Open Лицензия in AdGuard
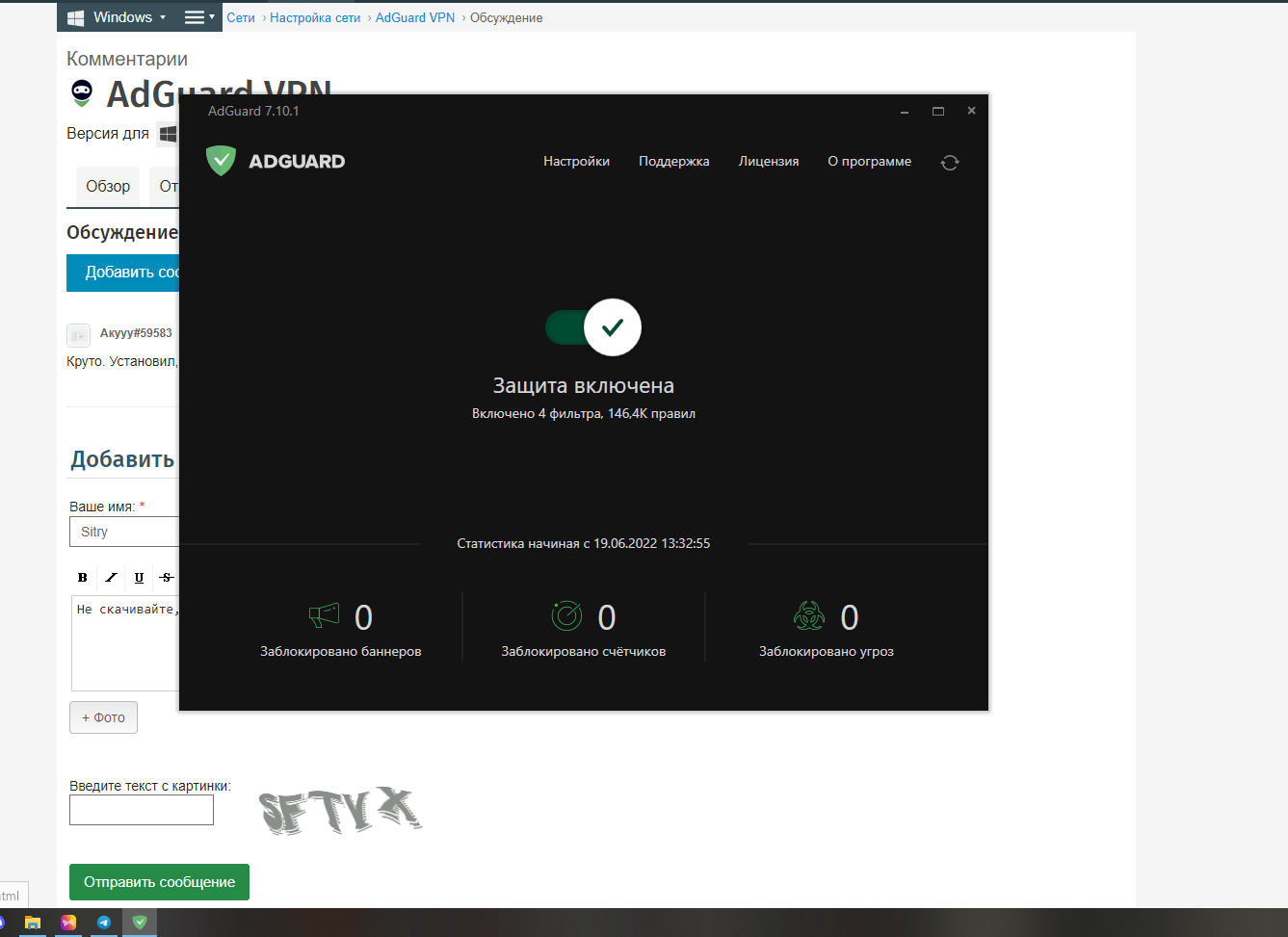This screenshot has width=1288, height=937. [768, 162]
